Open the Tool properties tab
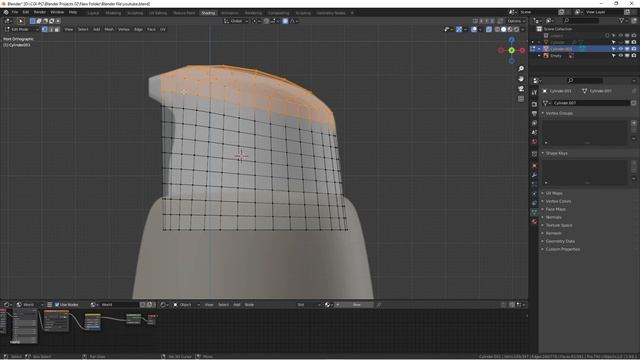The height and width of the screenshot is (360, 640). point(534,93)
